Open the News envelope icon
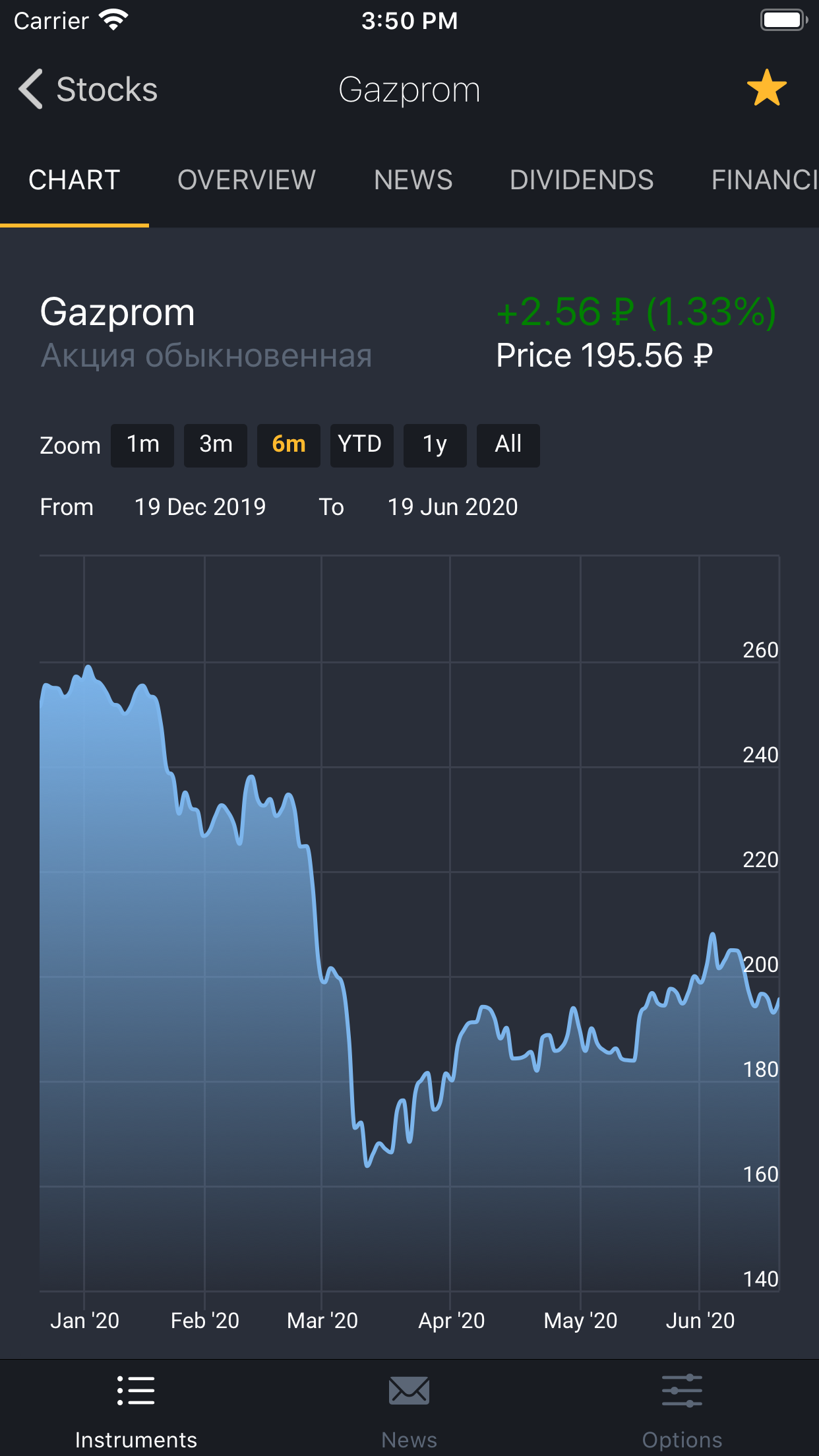 pyautogui.click(x=409, y=1390)
